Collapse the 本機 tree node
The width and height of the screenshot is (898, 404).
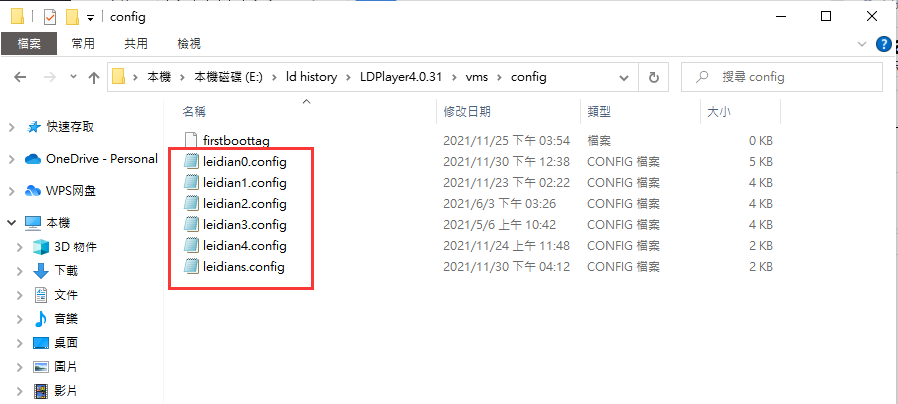pyautogui.click(x=11, y=223)
